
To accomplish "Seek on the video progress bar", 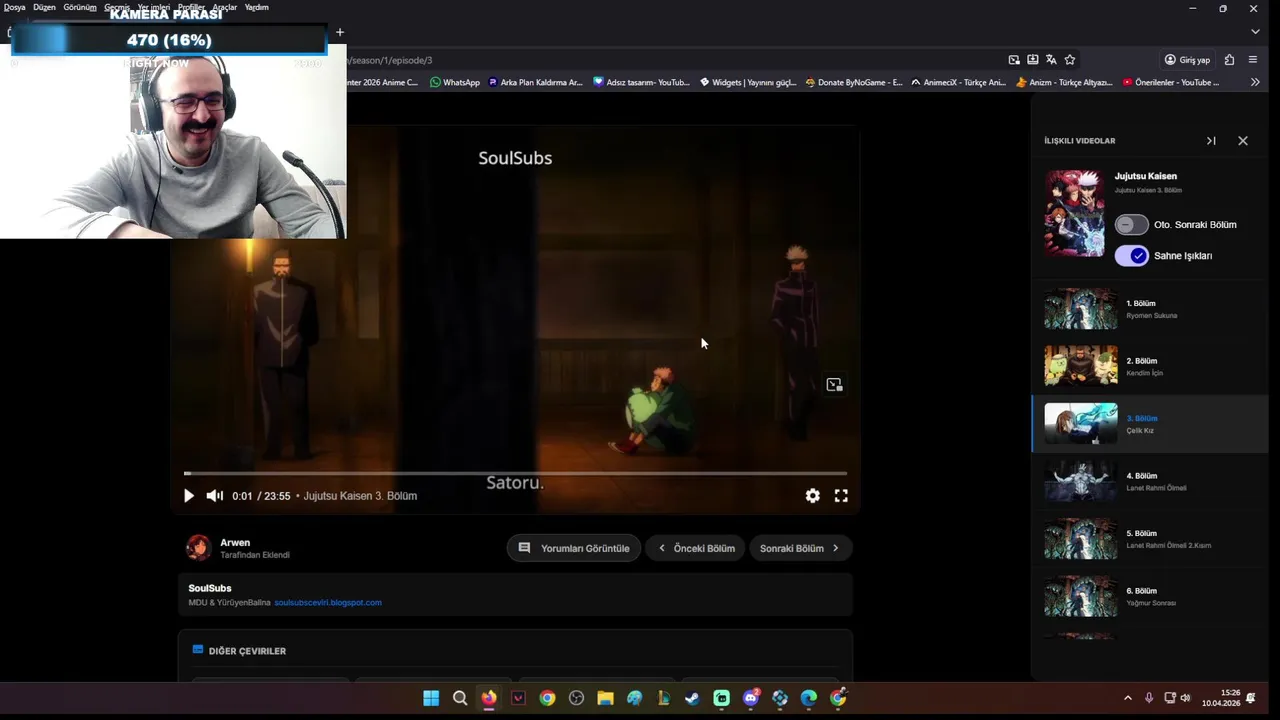I will coord(515,473).
